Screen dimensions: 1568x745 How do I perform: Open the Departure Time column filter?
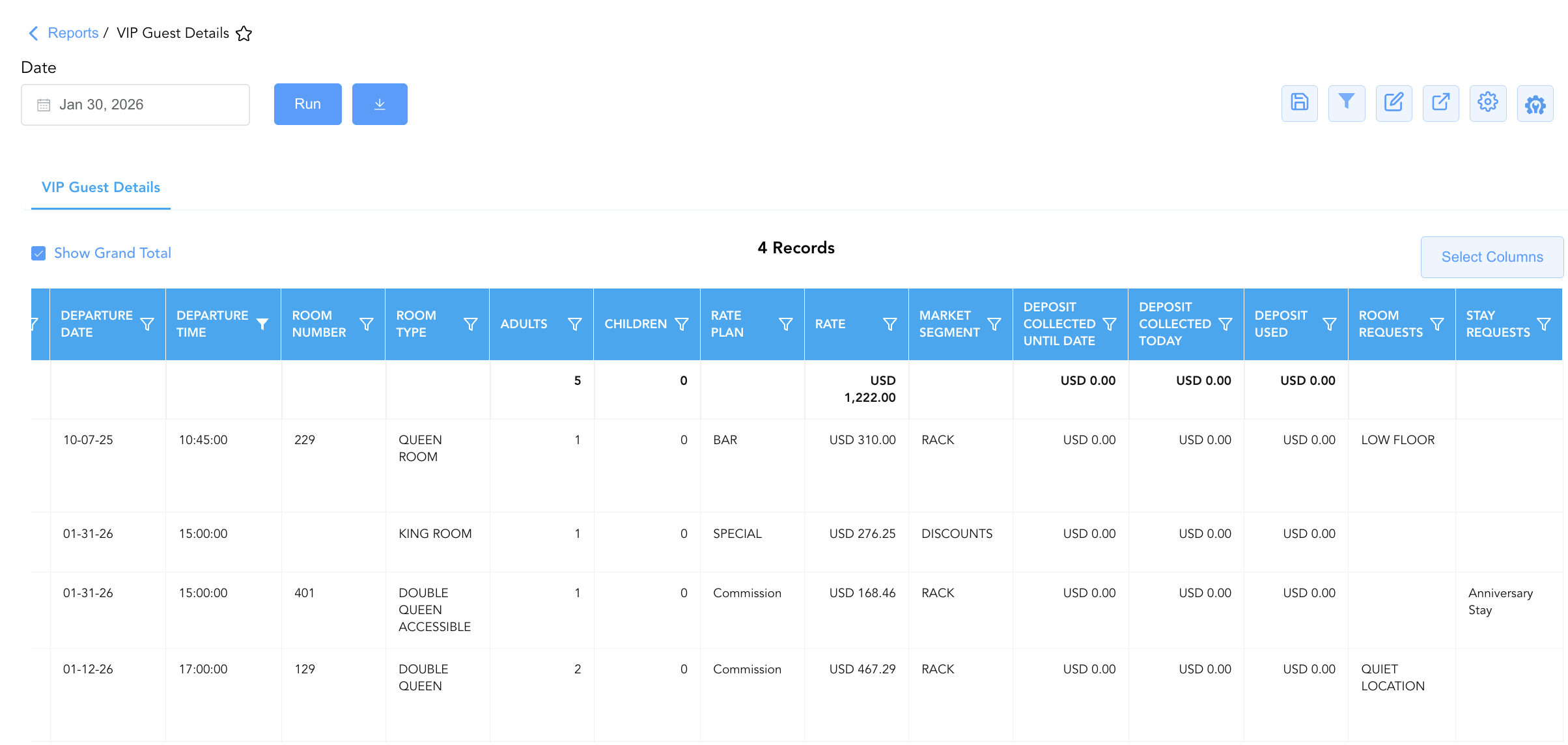coord(262,324)
